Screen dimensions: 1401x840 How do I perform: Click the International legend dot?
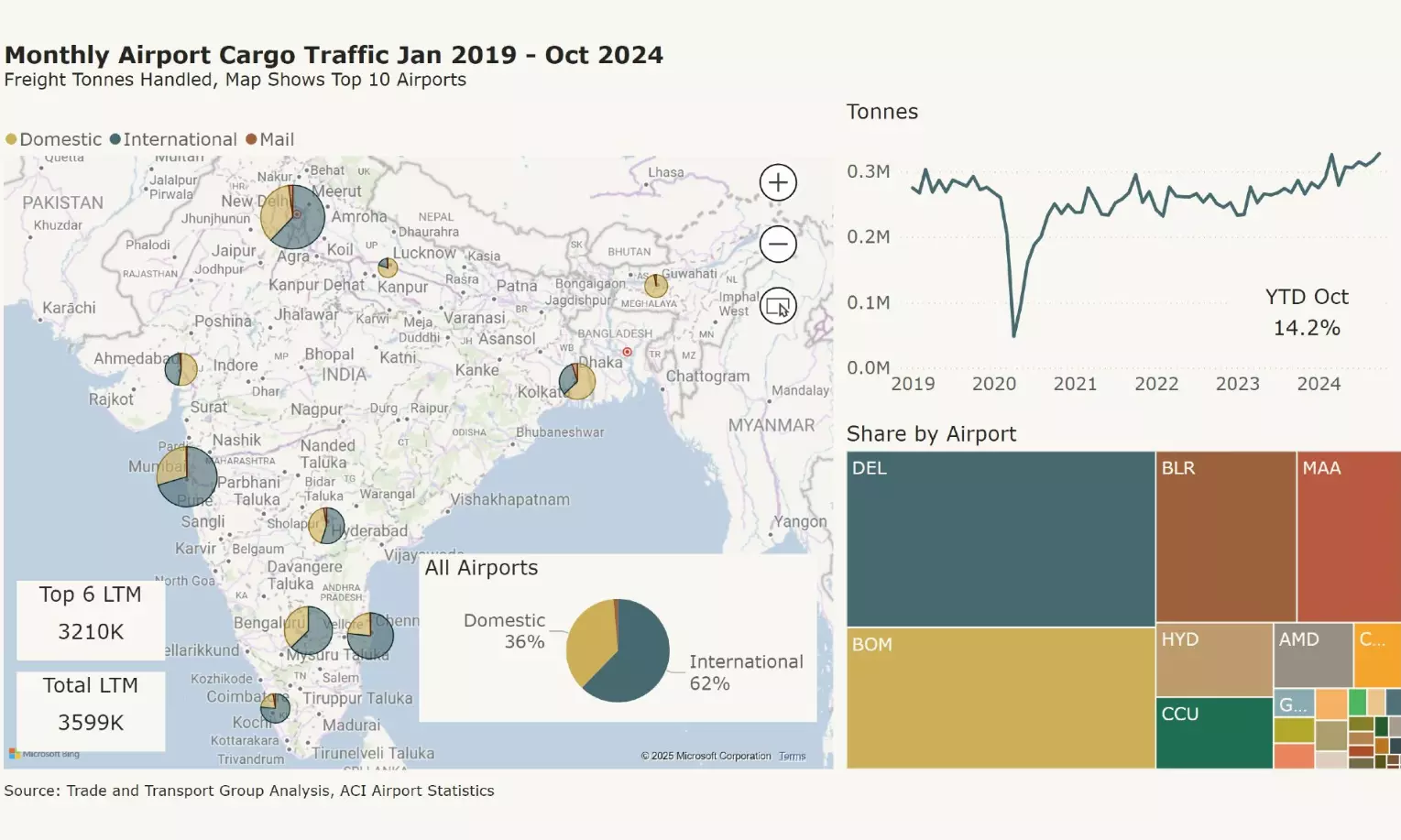click(x=115, y=139)
